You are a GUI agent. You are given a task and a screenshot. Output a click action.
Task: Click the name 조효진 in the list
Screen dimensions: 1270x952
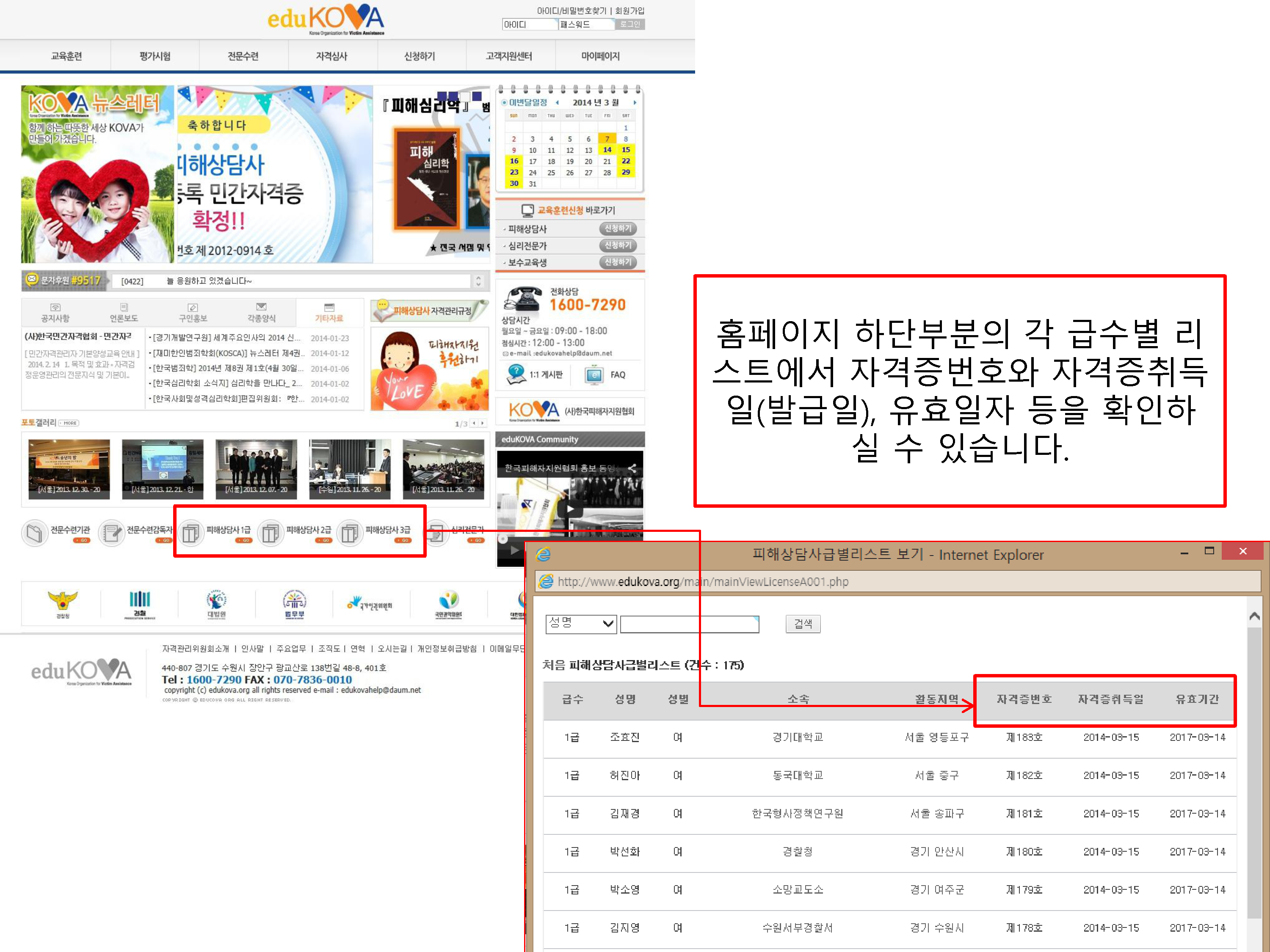click(625, 737)
